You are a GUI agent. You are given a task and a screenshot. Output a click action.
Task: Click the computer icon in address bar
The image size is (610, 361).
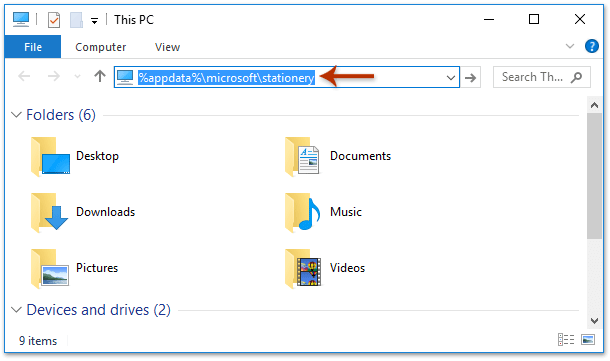coord(125,77)
